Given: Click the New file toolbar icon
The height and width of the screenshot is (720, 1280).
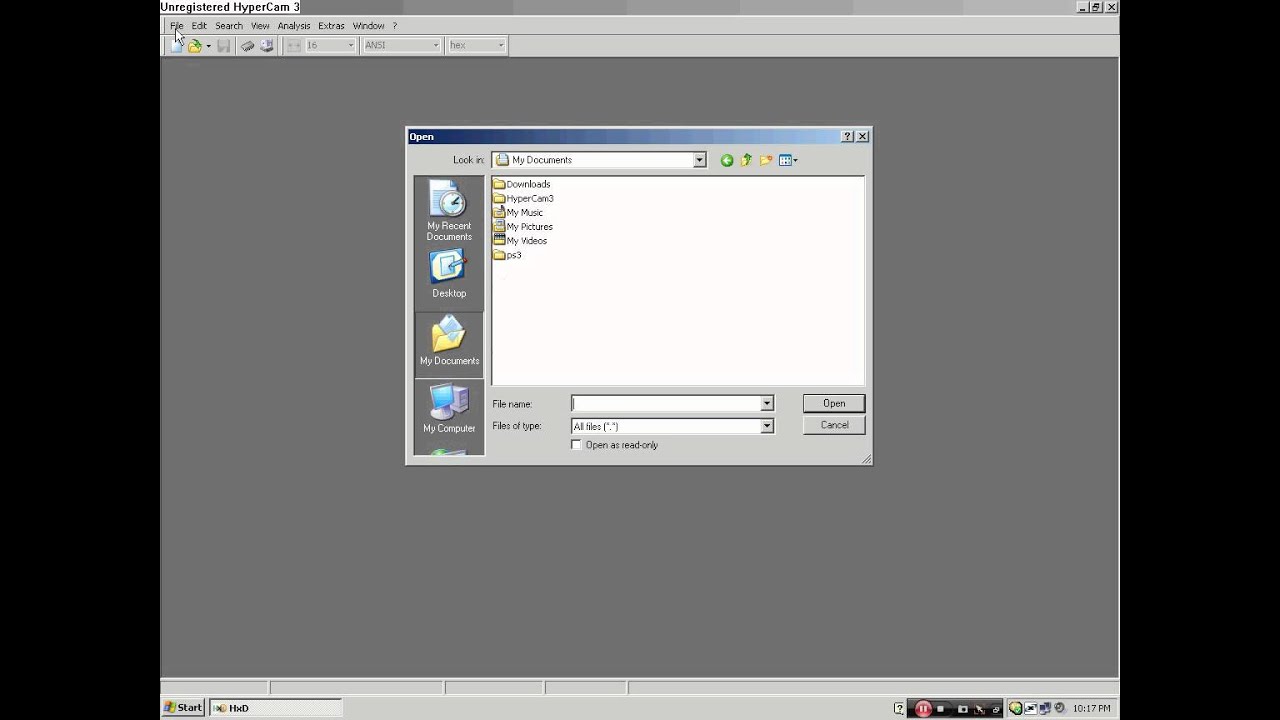Looking at the screenshot, I should point(176,45).
